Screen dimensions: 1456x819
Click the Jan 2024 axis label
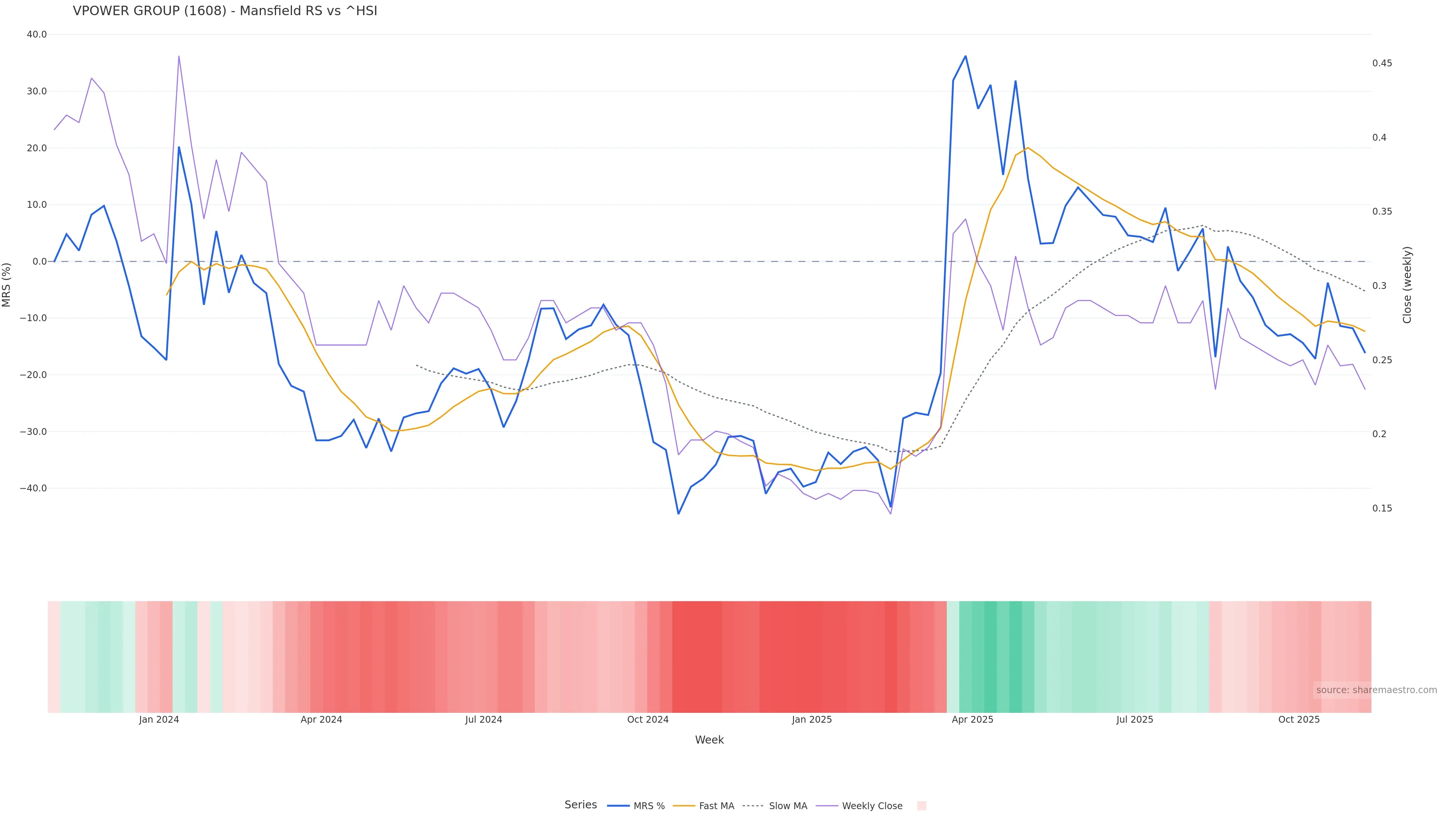pos(159,720)
